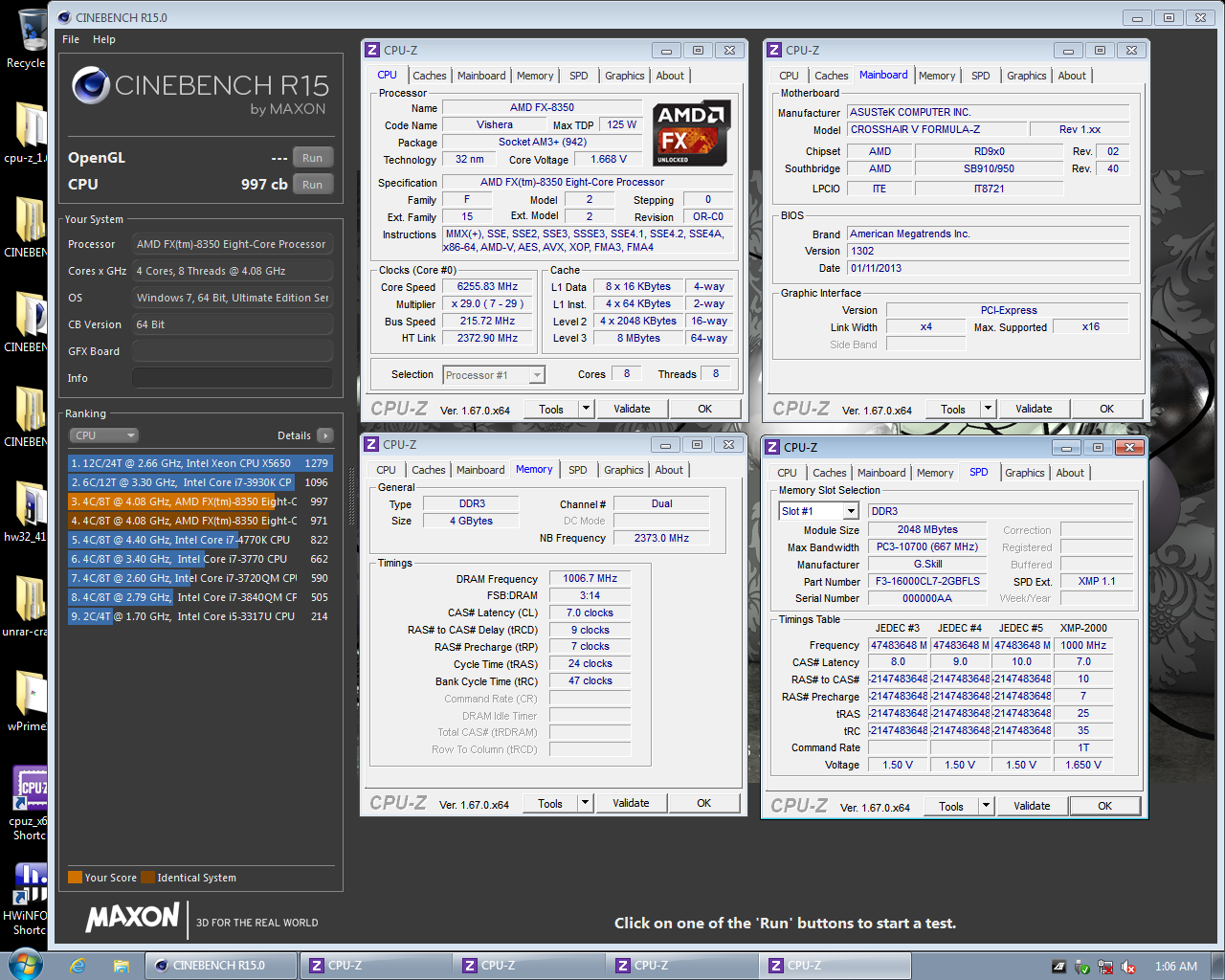Click the CPU-Z icon in SPD window title
This screenshot has height=980, width=1225.
773,447
